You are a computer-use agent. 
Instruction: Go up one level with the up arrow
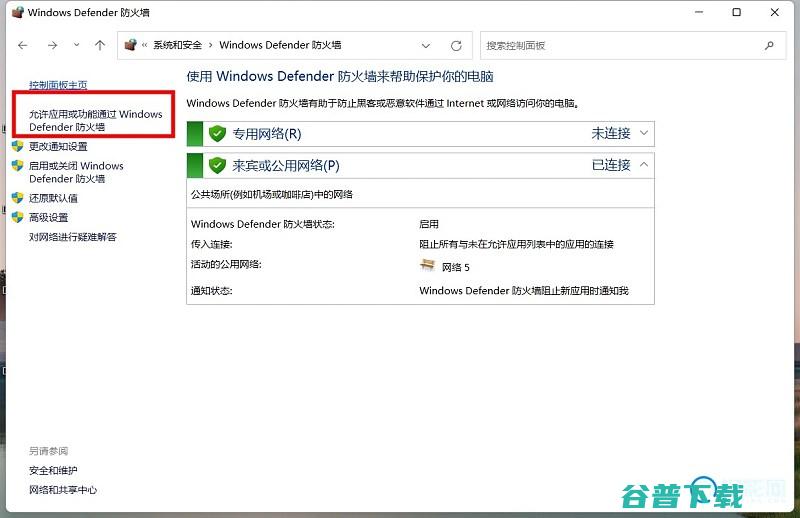click(x=100, y=45)
